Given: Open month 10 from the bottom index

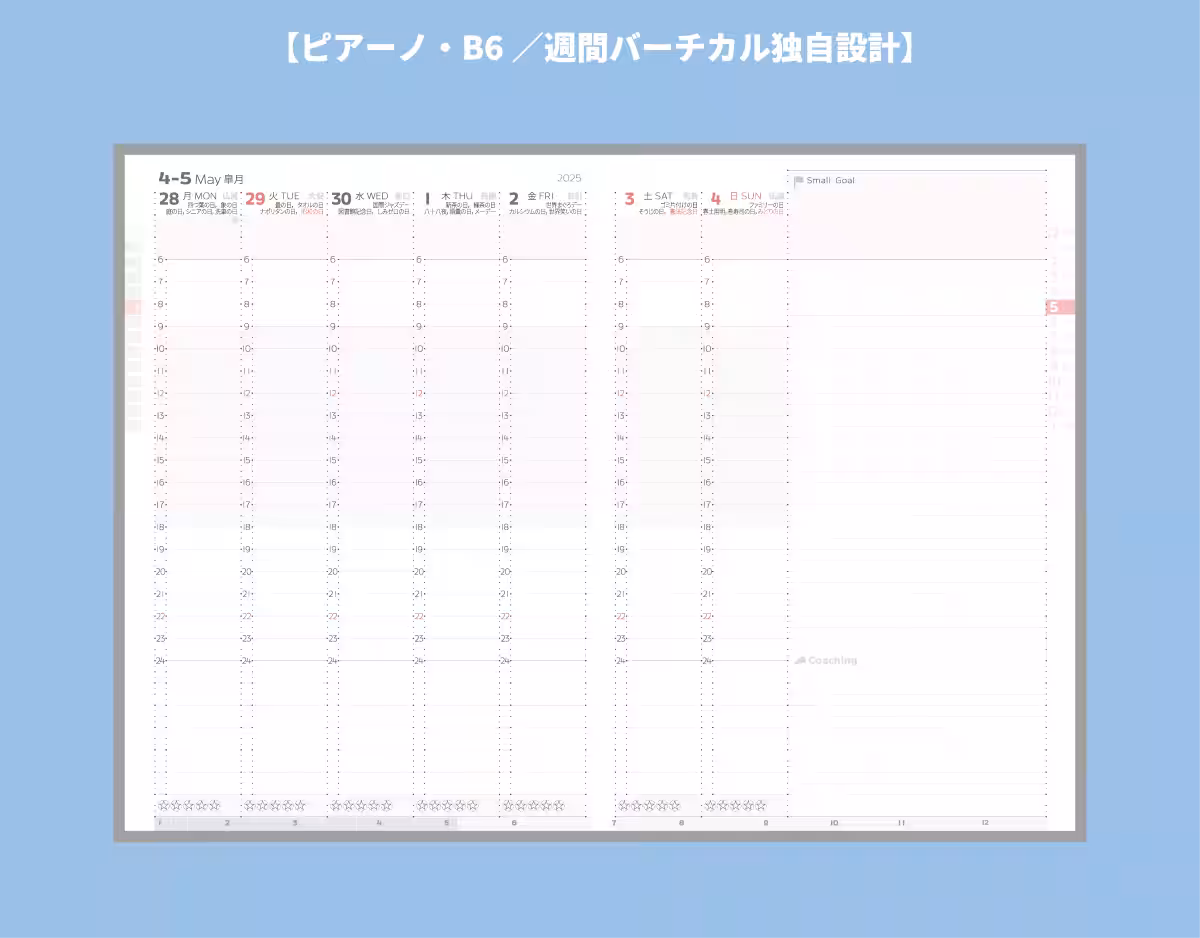Looking at the screenshot, I should pyautogui.click(x=833, y=823).
